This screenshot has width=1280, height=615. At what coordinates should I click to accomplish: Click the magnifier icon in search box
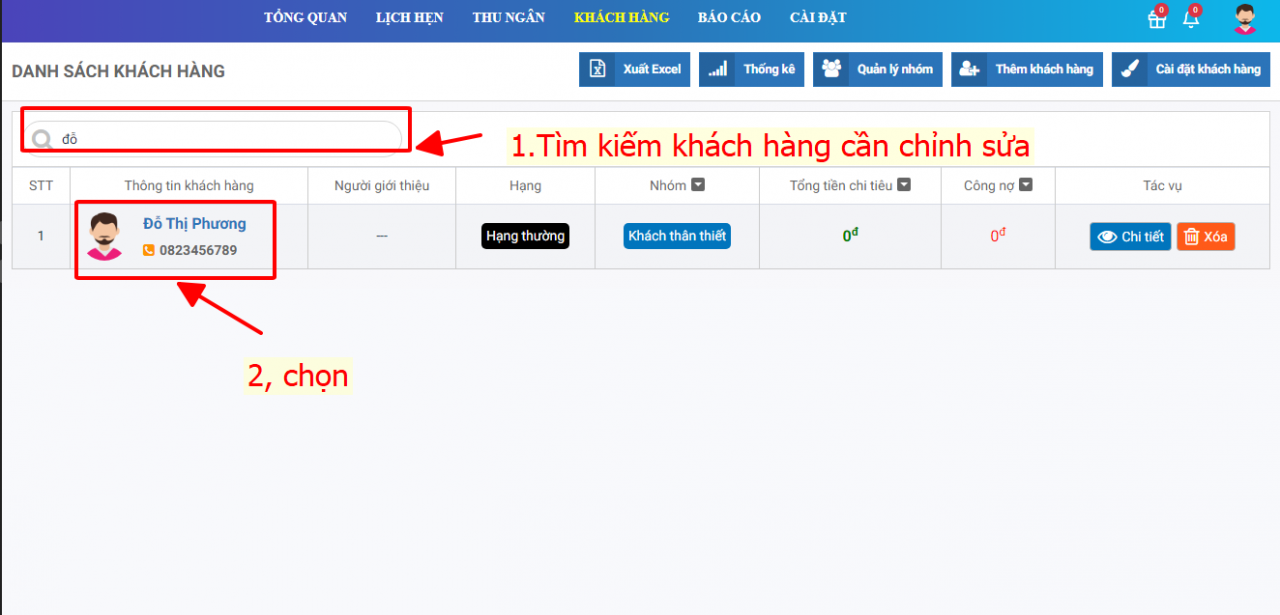coord(42,139)
